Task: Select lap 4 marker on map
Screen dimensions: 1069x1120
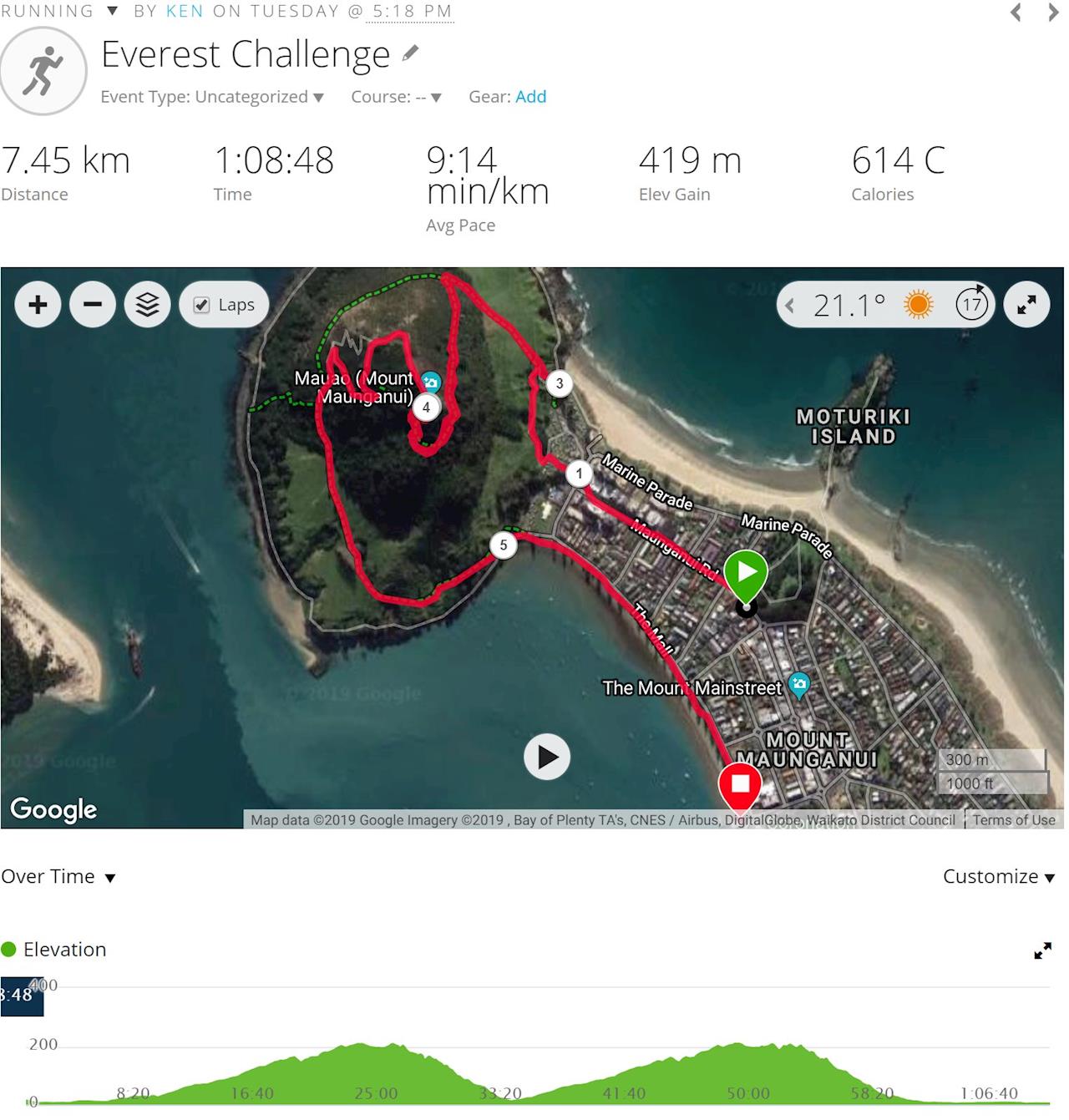Action: tap(427, 408)
